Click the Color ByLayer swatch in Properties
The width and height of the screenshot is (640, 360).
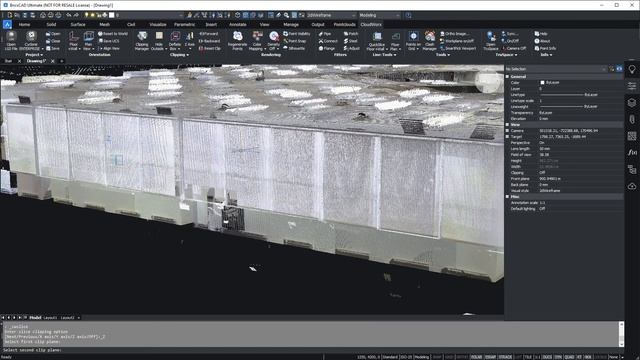tap(542, 82)
